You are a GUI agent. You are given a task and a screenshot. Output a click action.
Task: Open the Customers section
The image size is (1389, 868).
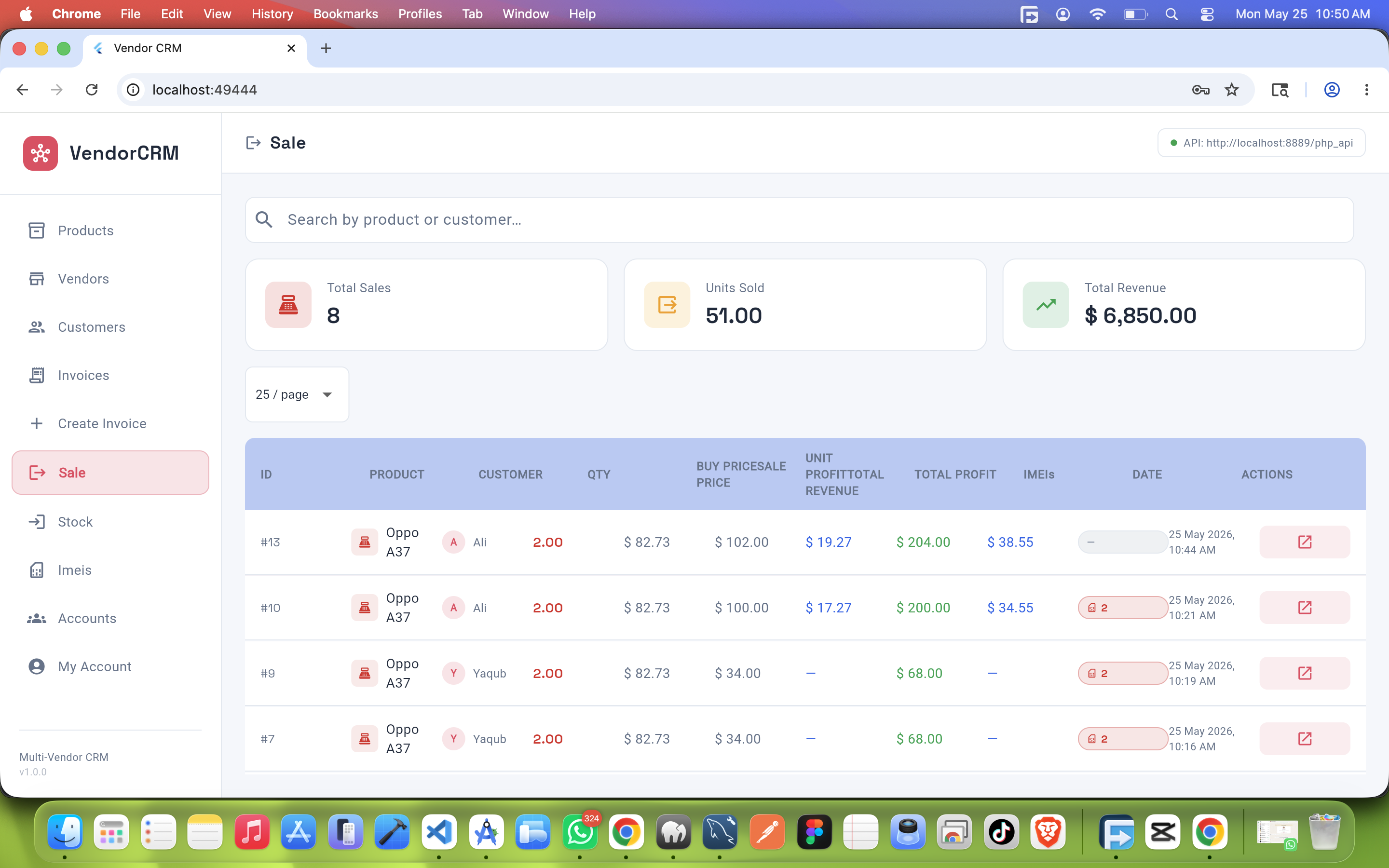click(x=110, y=327)
